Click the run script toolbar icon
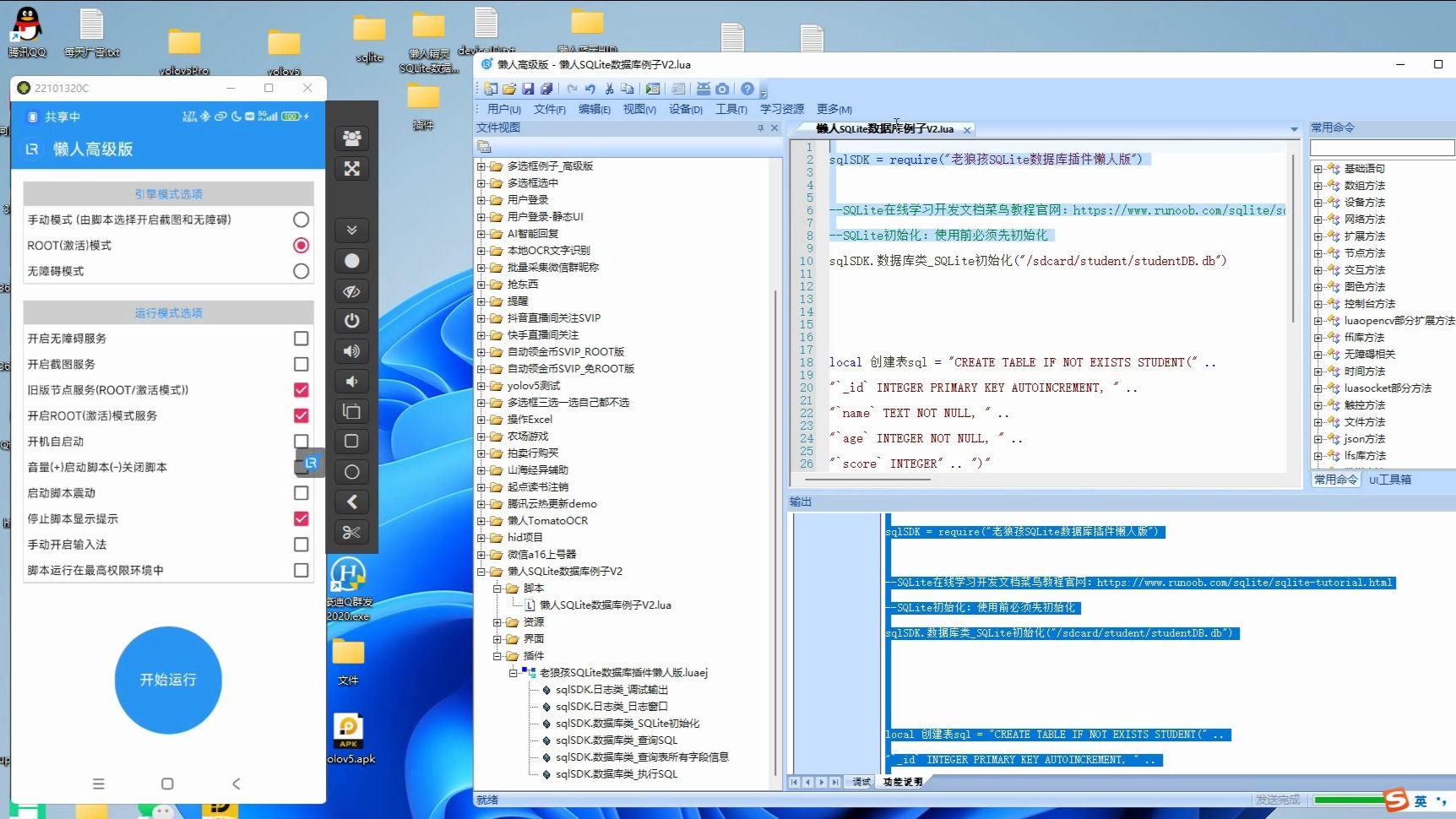This screenshot has width=1456, height=819. tap(653, 89)
